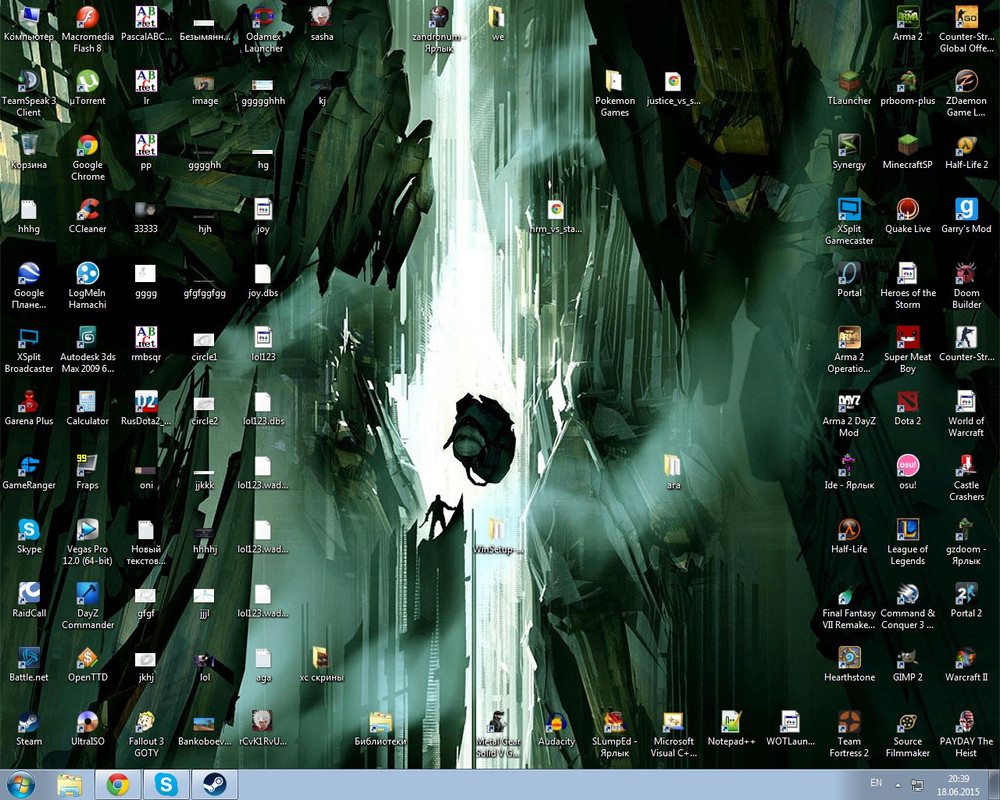Select the DayZ Commander icon

(x=87, y=606)
